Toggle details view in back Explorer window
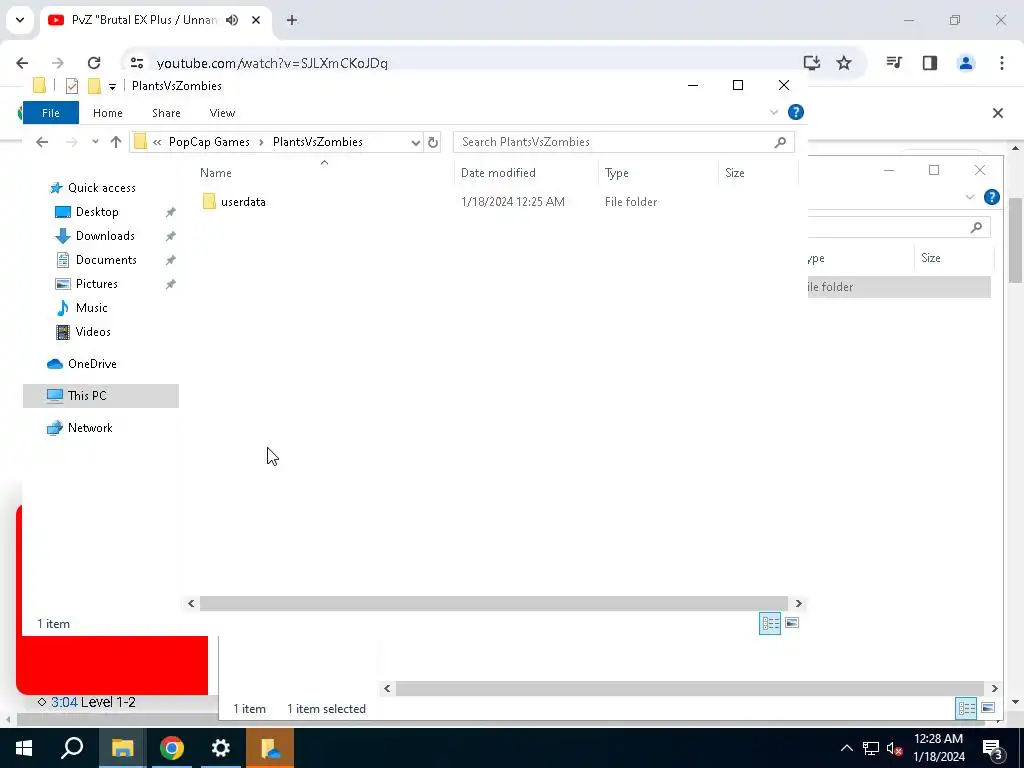The height and width of the screenshot is (768, 1024). pyautogui.click(x=966, y=708)
